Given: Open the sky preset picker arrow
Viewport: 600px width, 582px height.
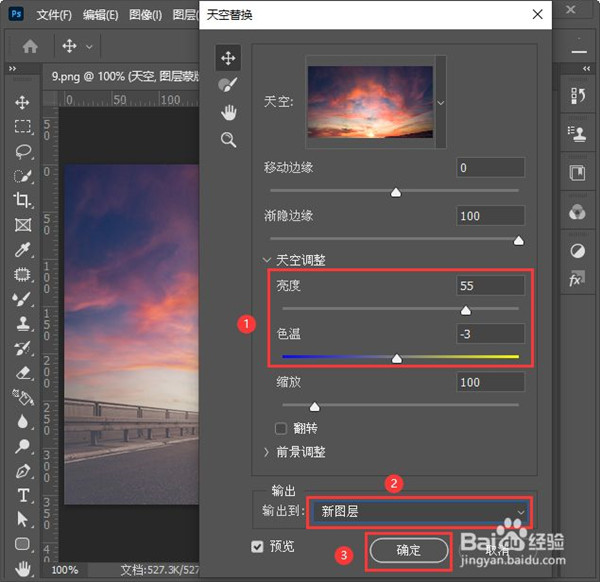Looking at the screenshot, I should [x=440, y=103].
